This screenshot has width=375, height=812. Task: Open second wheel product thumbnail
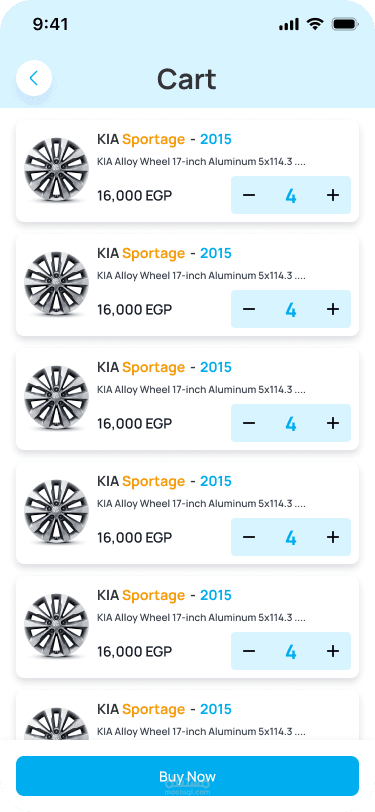[x=56, y=284]
